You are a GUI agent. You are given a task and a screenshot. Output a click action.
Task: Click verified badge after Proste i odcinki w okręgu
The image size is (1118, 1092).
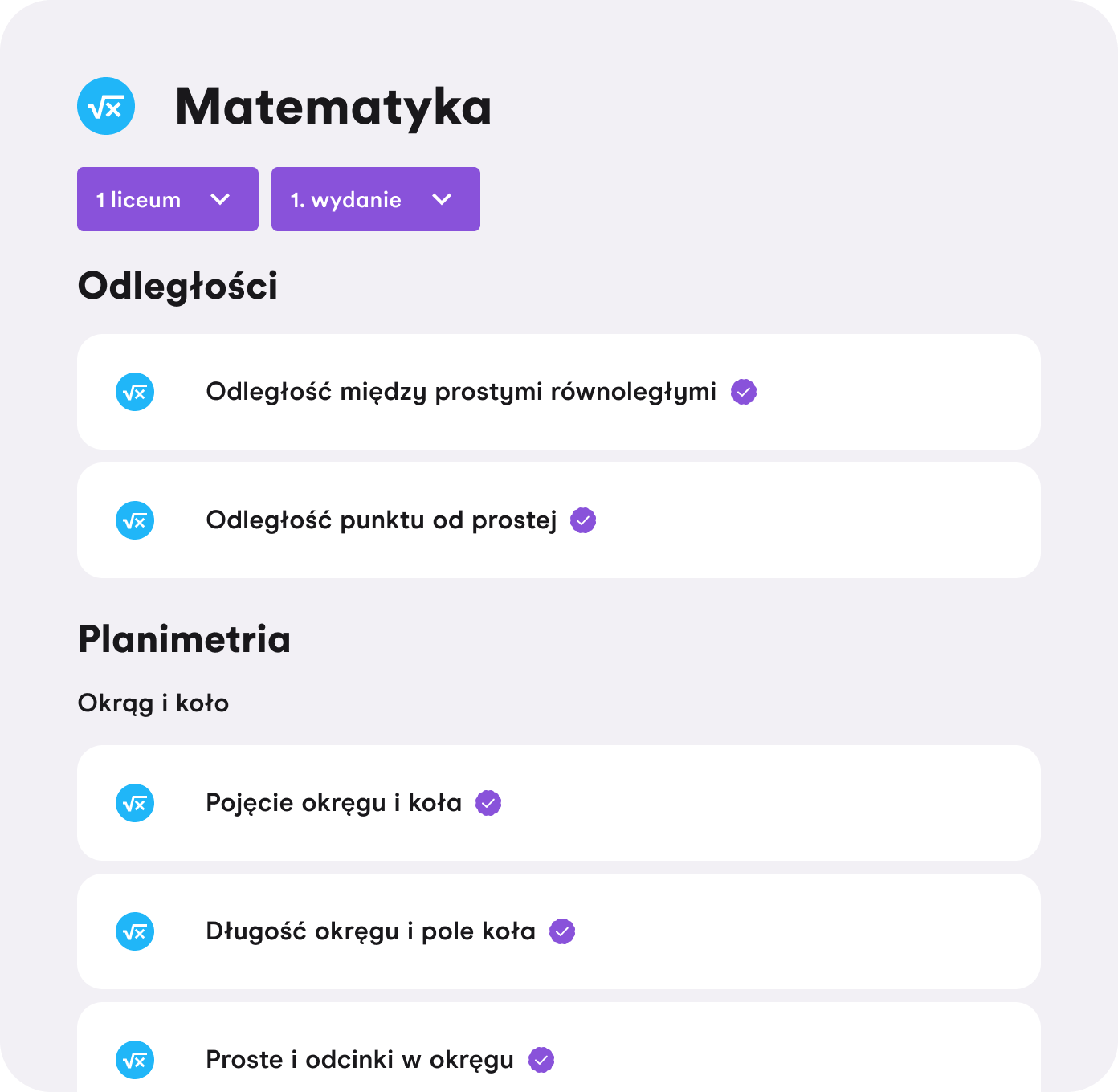[x=541, y=1060]
